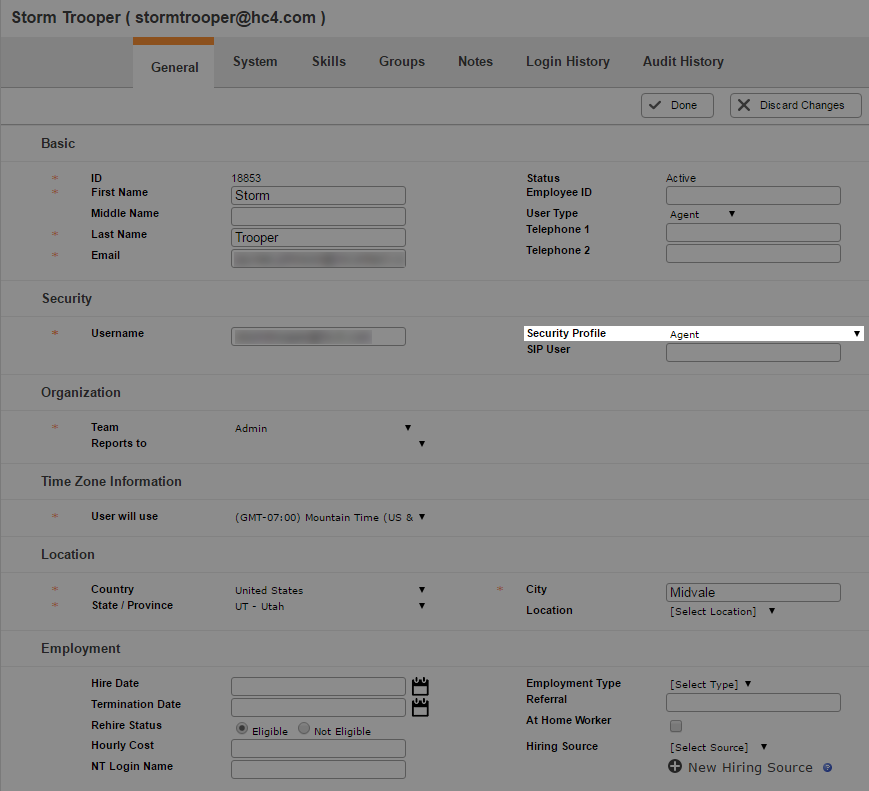Click the plus icon for New Hiring Source
This screenshot has height=791, width=869.
[x=675, y=767]
